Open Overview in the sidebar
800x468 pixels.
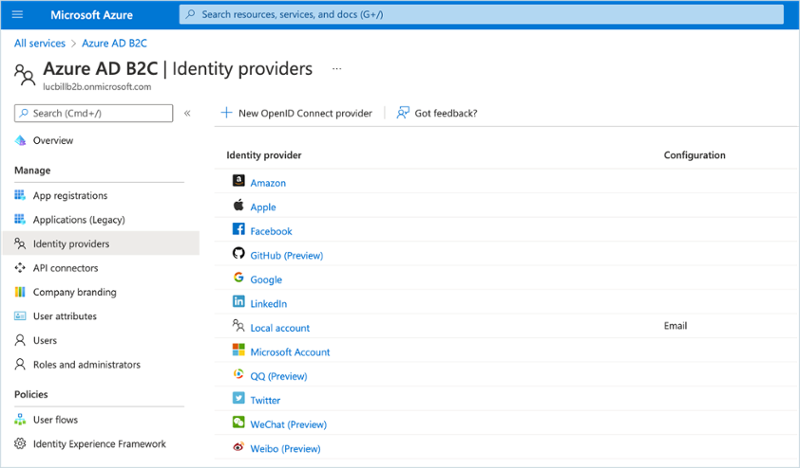pyautogui.click(x=53, y=140)
